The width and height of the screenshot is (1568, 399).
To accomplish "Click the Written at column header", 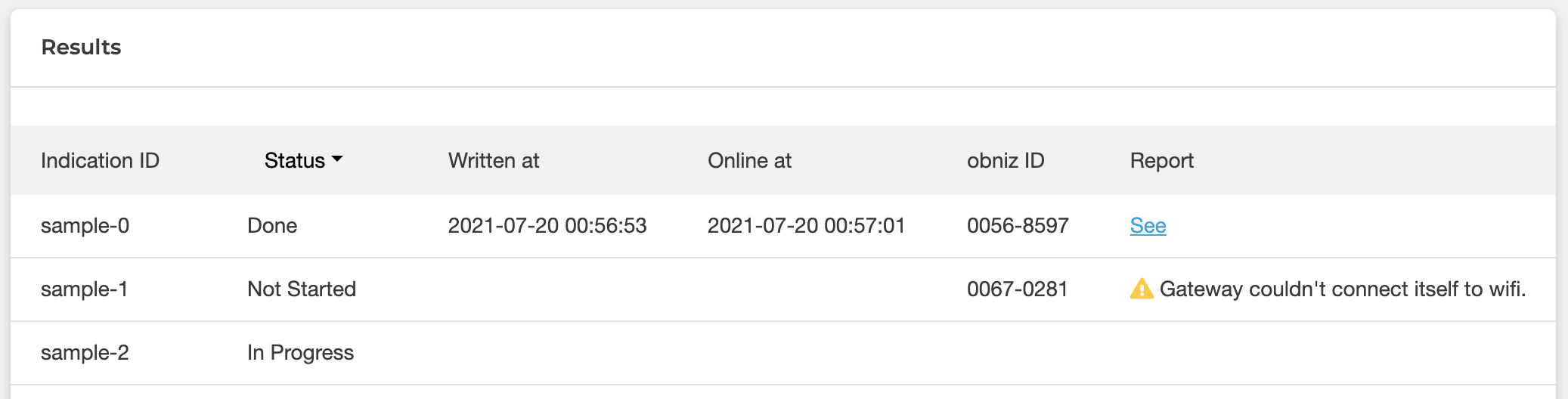I will [x=494, y=160].
